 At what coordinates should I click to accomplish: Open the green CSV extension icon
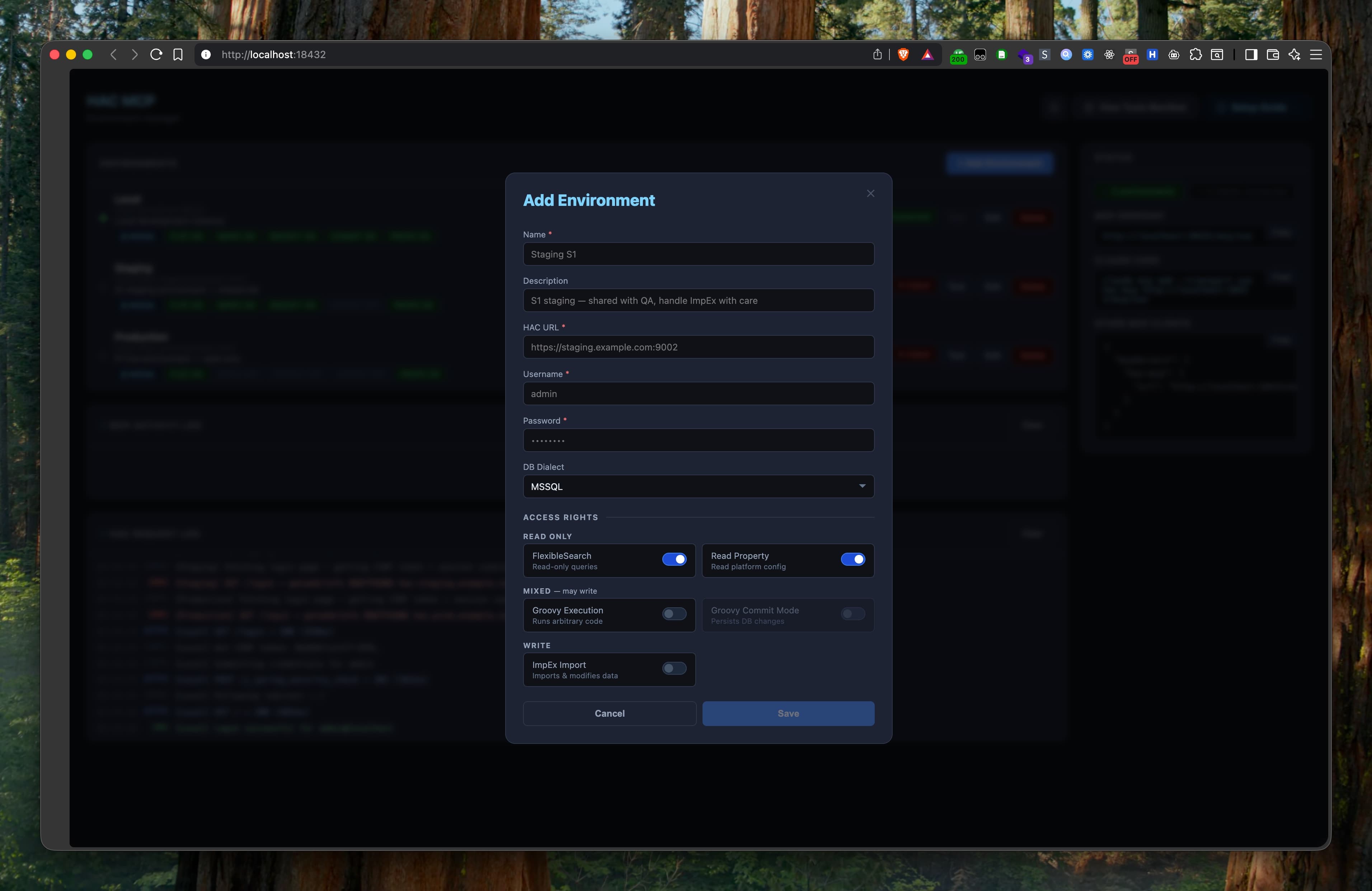click(1002, 55)
